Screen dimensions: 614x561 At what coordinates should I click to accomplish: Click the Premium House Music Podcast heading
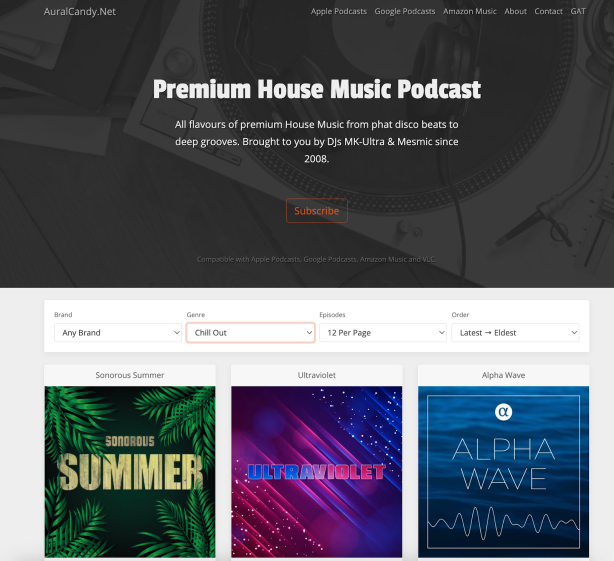tap(317, 89)
